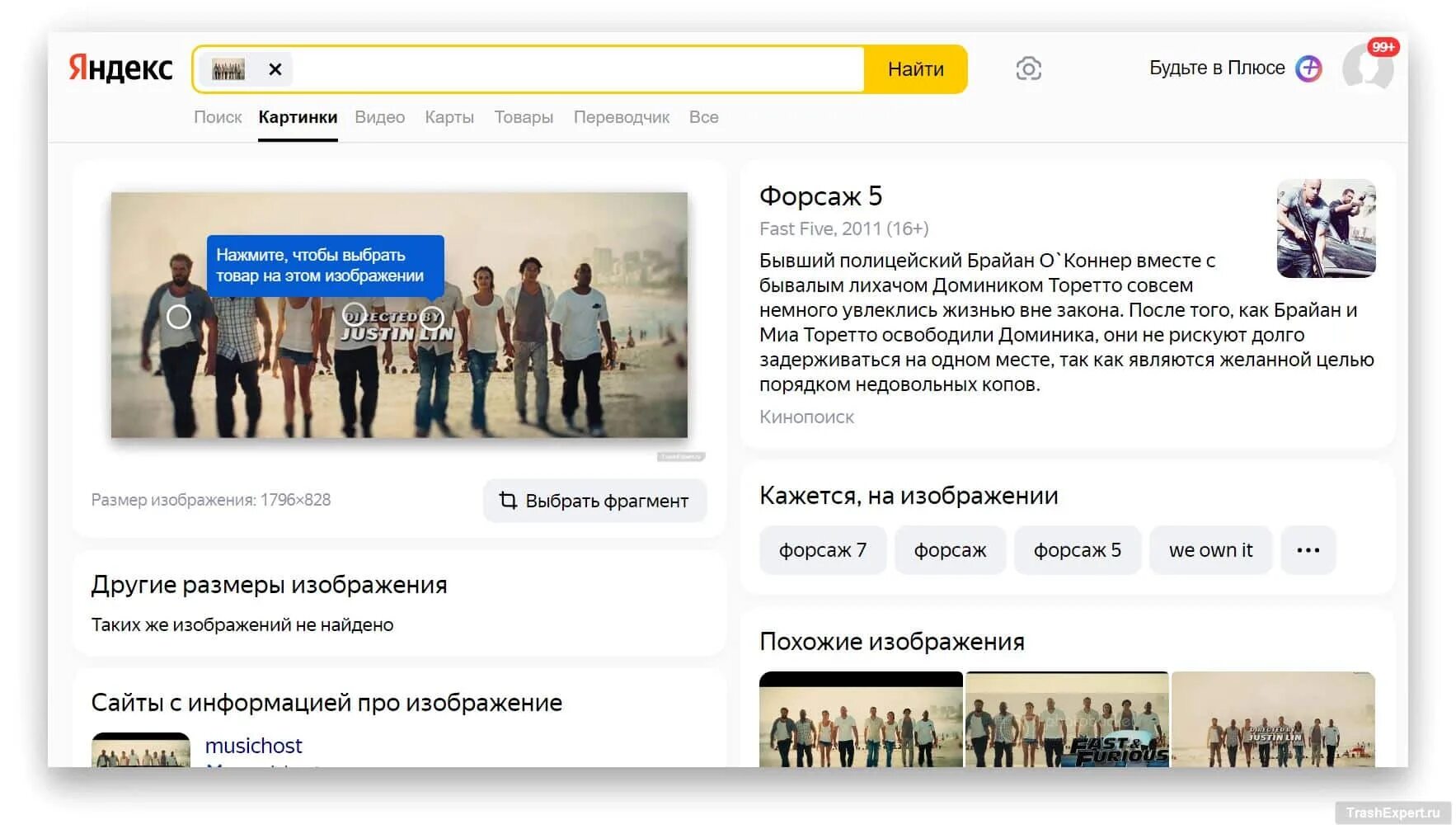1456x829 pixels.
Task: Open first similar image with black bar
Action: tap(861, 719)
